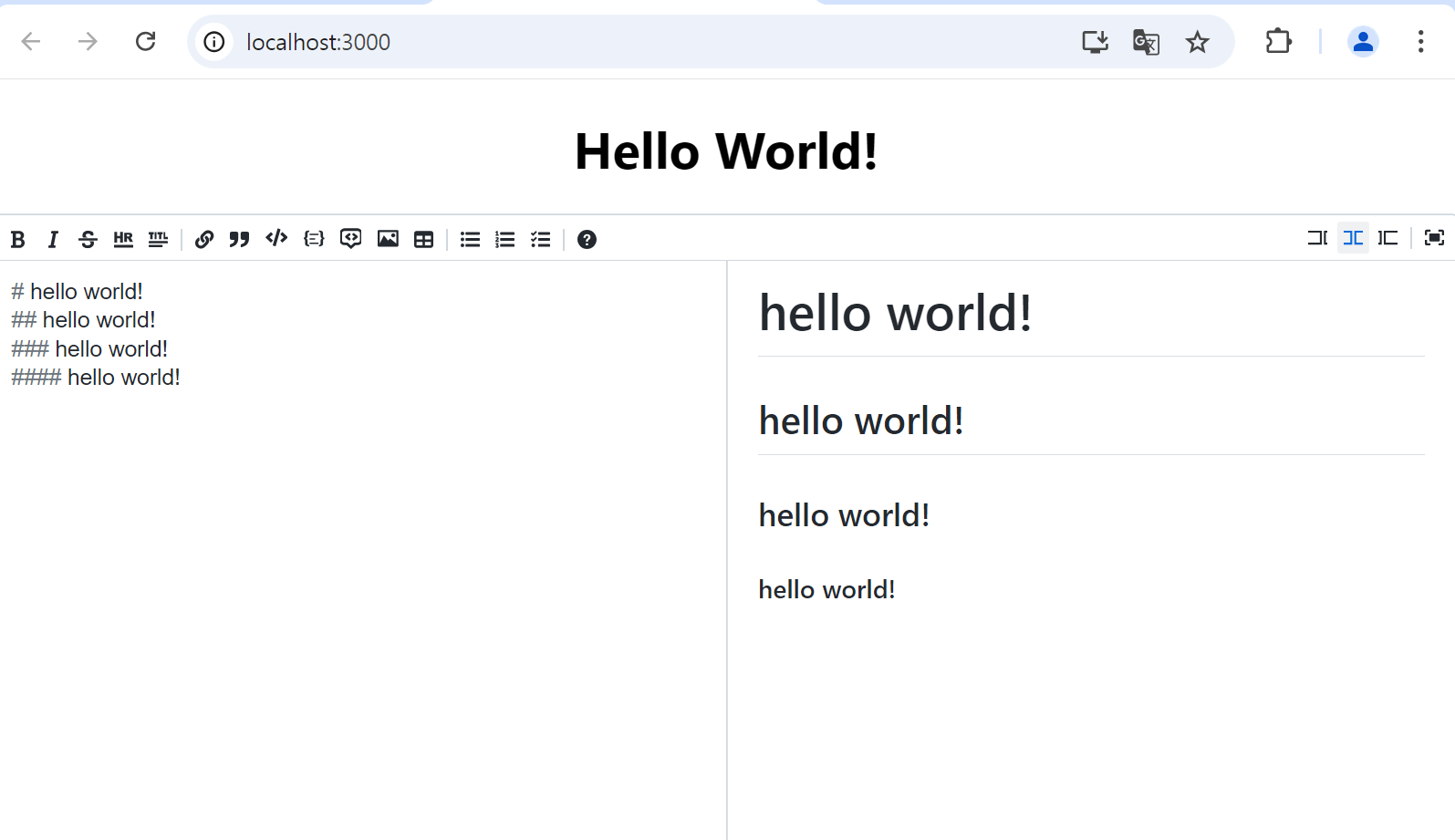Apply strikethrough formatting

(88, 239)
